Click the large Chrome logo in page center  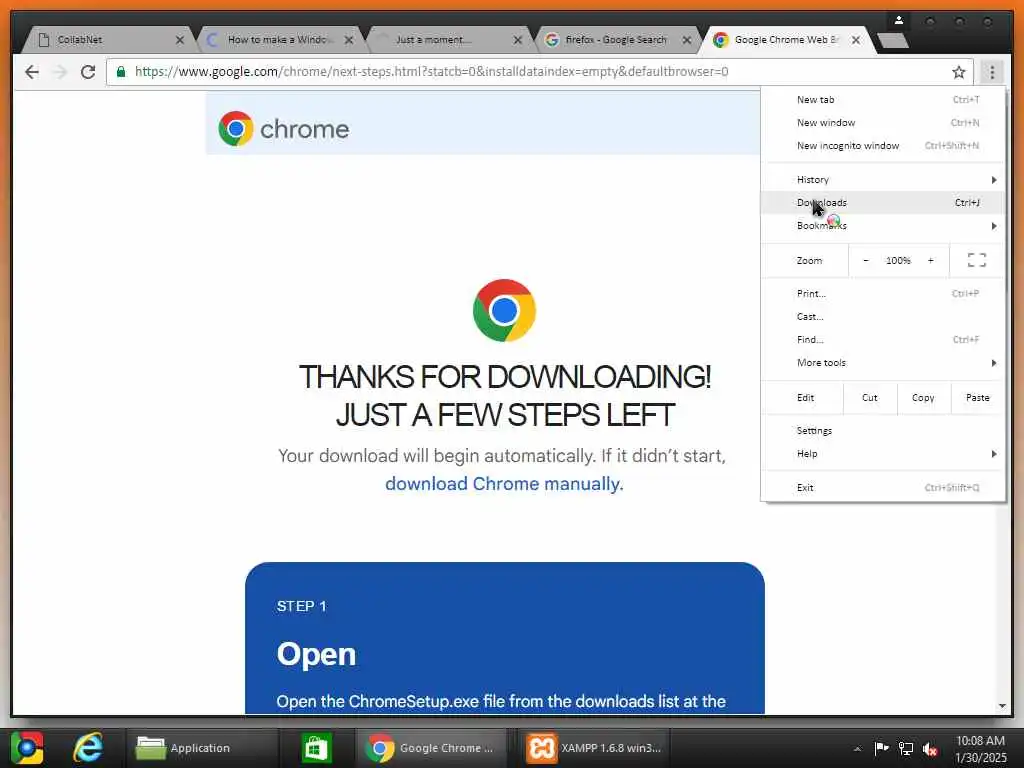(504, 310)
